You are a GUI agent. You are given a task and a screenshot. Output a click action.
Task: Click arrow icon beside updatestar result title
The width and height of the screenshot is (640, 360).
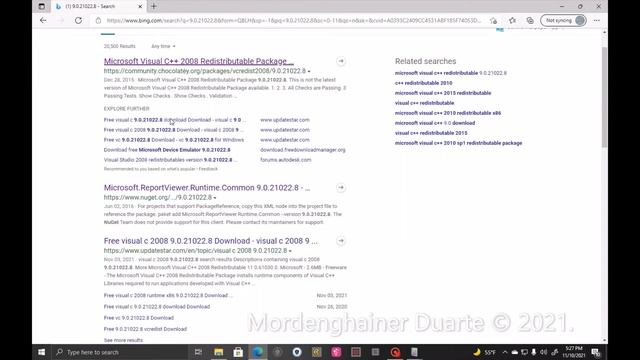click(341, 241)
